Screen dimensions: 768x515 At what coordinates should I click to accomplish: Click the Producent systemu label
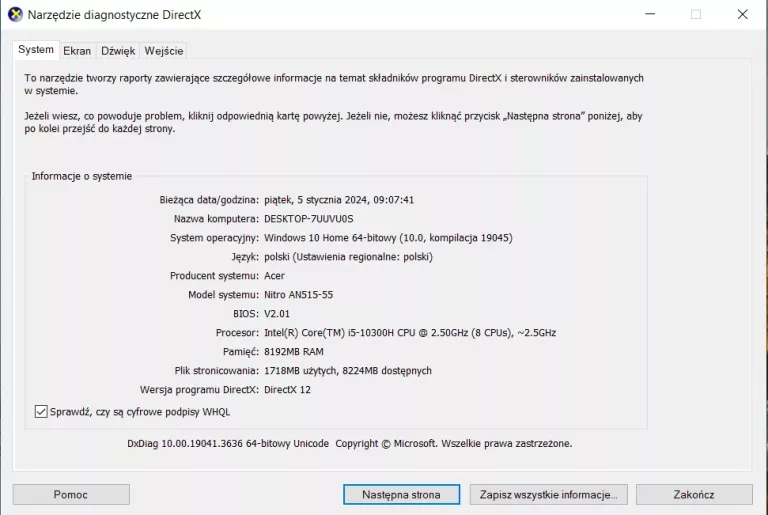point(214,276)
